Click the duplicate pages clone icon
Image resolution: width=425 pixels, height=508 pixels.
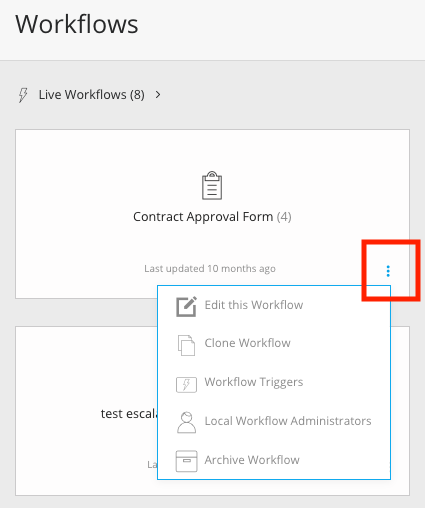[x=186, y=345]
